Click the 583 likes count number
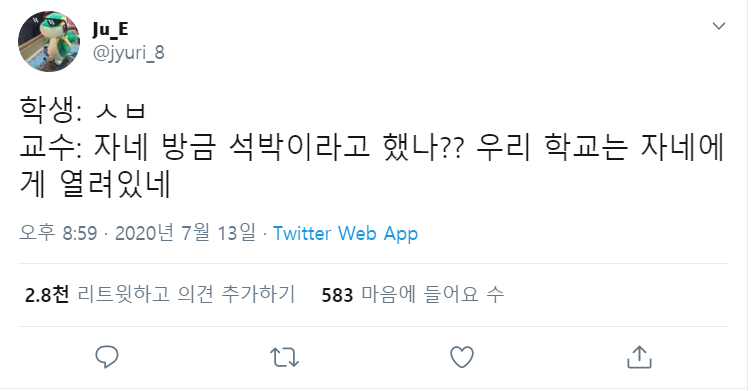The height and width of the screenshot is (391, 751). [337, 295]
